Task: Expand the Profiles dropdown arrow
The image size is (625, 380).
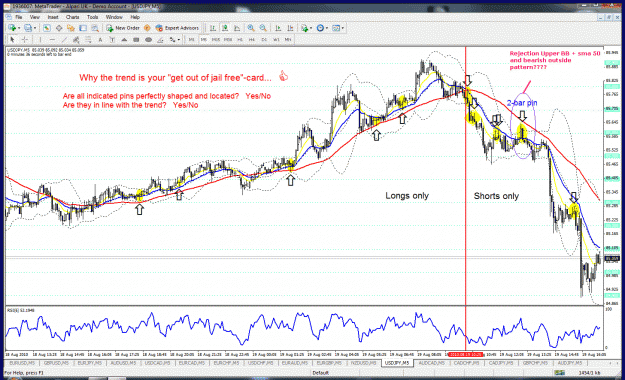Action: point(35,28)
